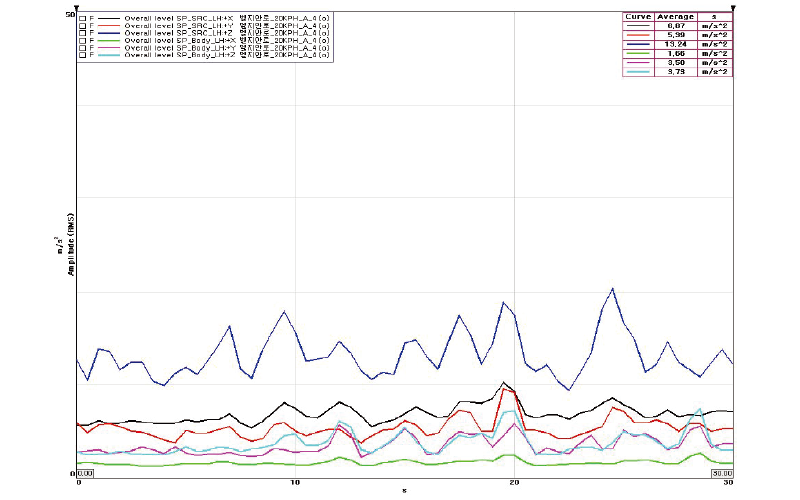This screenshot has height=500, width=800.
Task: Click the Amplitude (RMS) y-axis label
Action: point(70,247)
